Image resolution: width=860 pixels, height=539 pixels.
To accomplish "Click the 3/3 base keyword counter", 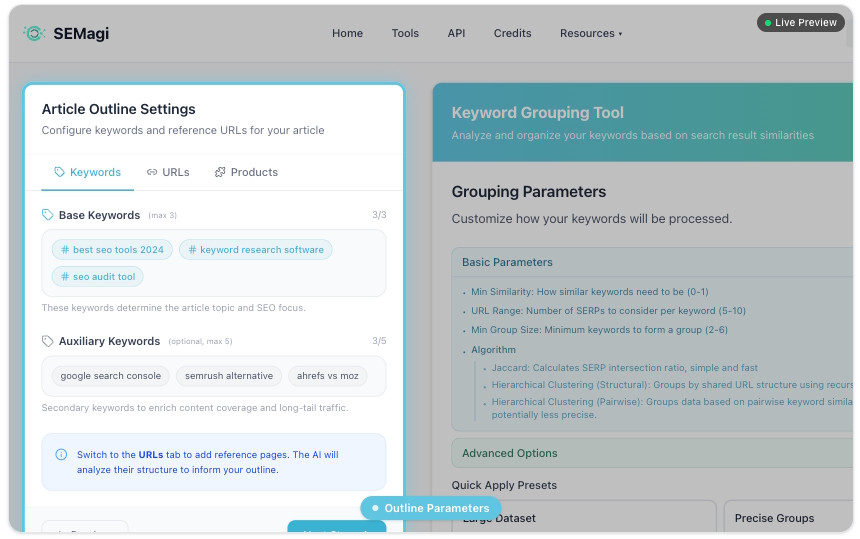I will click(x=379, y=215).
